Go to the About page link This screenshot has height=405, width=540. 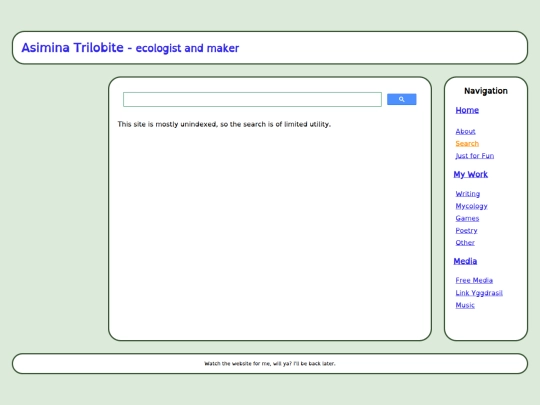tap(465, 132)
